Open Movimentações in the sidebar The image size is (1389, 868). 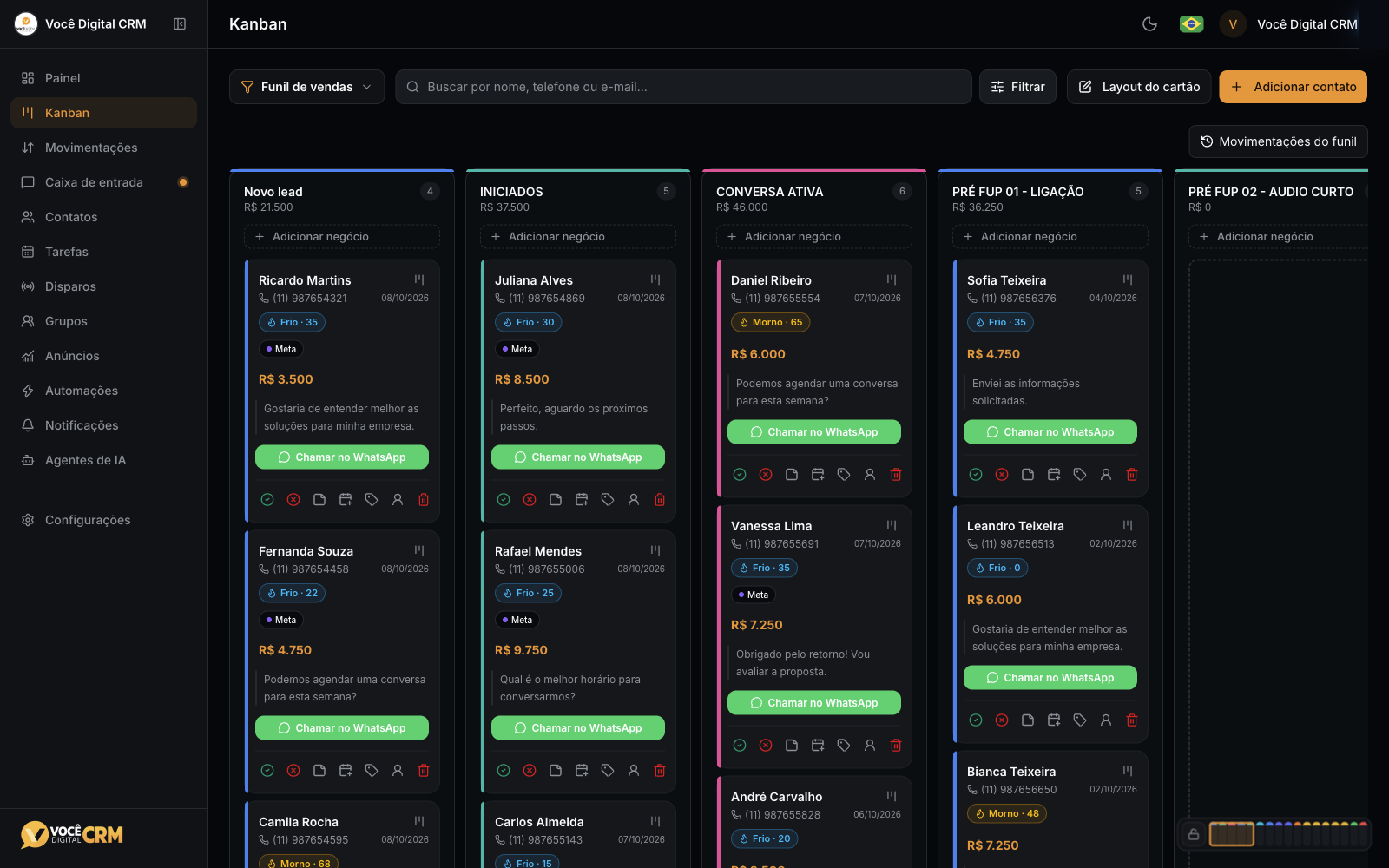(x=103, y=148)
